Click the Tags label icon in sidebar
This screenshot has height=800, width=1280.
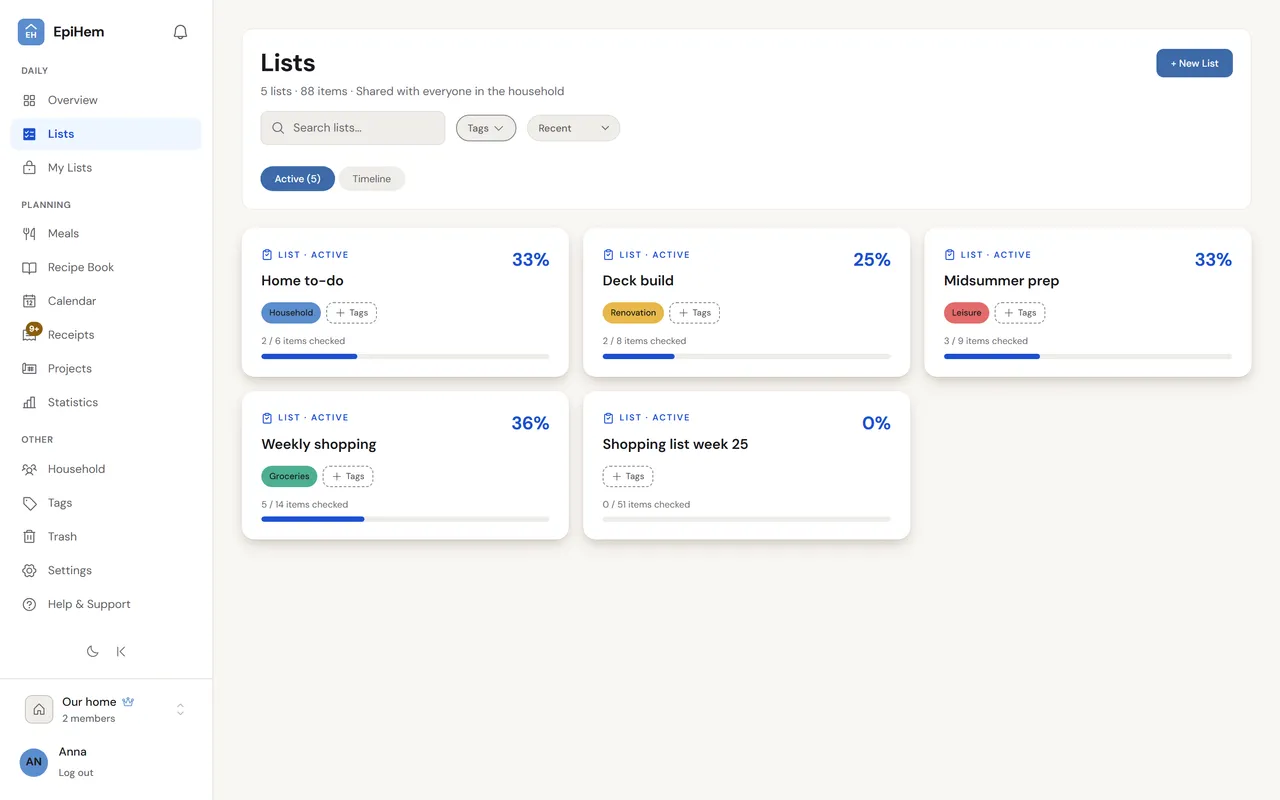click(x=29, y=503)
